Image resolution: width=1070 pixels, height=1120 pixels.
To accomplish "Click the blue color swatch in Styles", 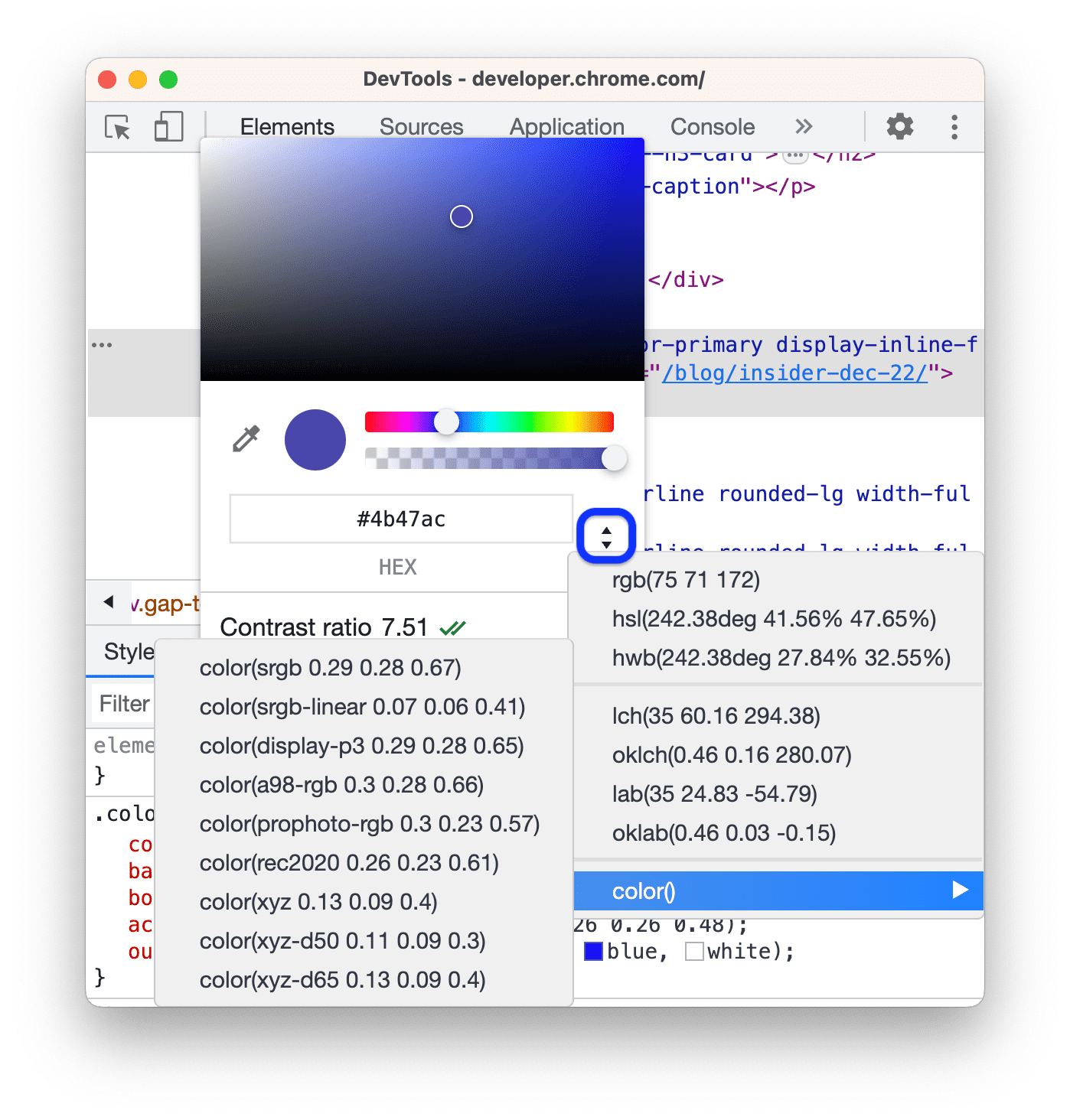I will (594, 950).
